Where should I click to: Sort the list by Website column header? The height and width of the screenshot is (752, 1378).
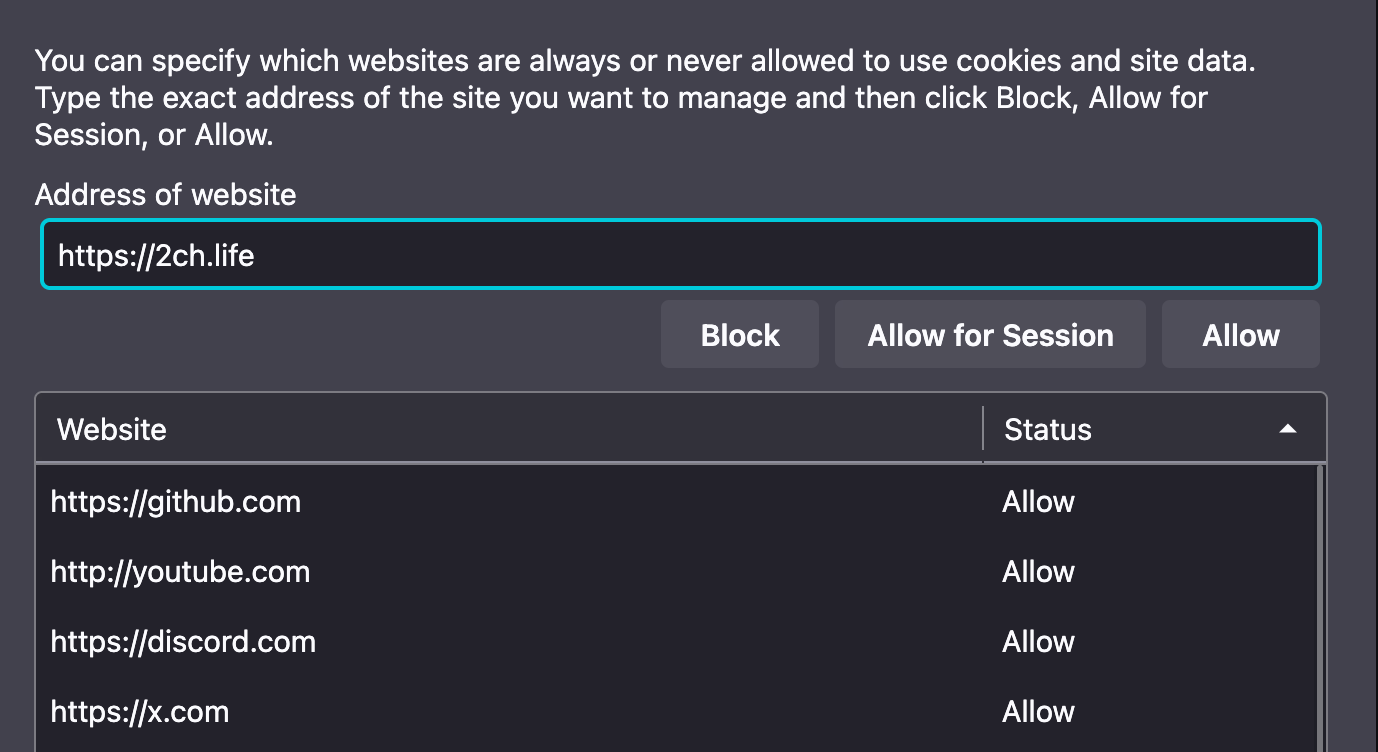pyautogui.click(x=112, y=430)
